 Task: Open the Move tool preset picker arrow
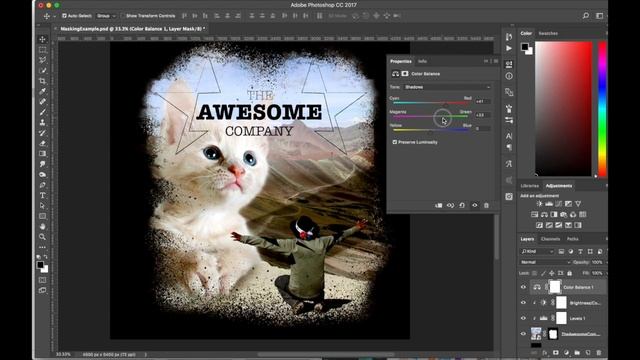[54, 16]
